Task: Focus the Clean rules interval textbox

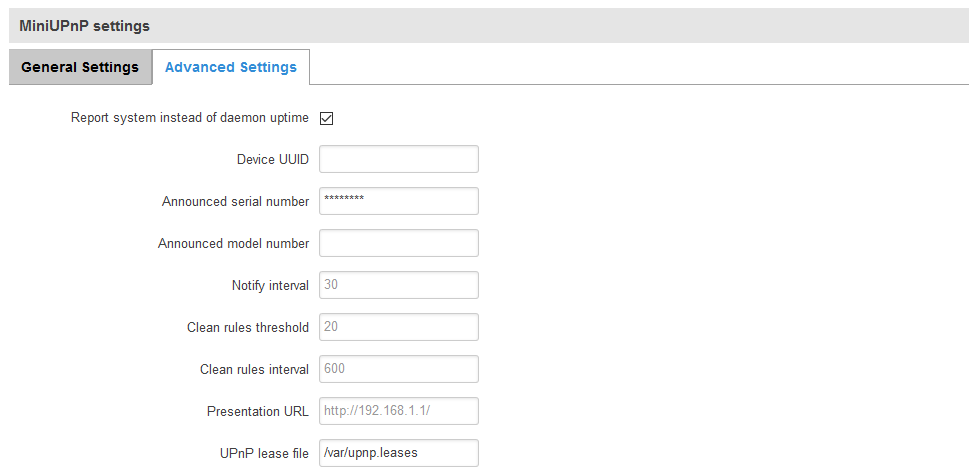Action: coord(398,369)
